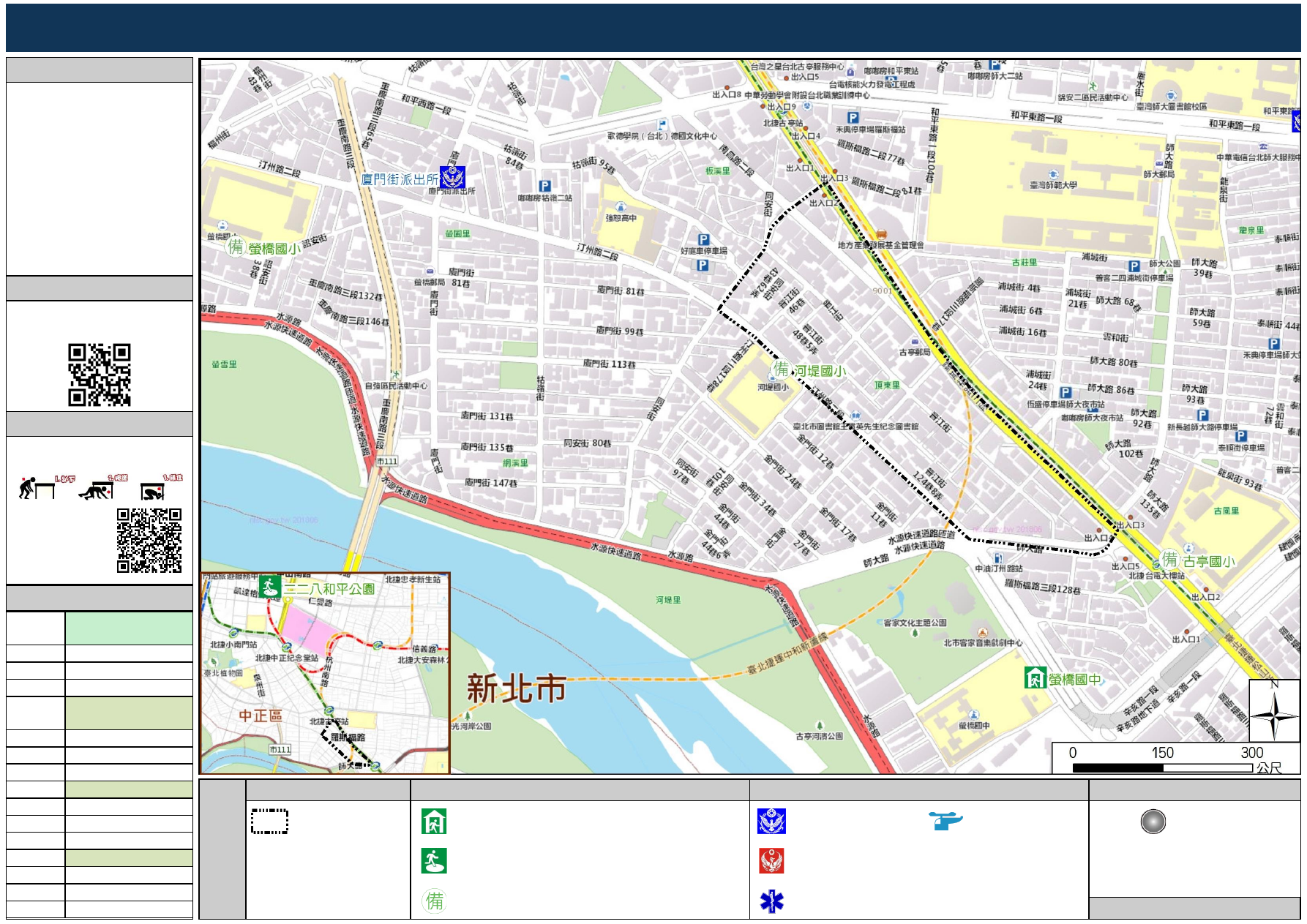Viewport: 1307px width, 924px height.
Task: Click the lower QR code under the earthquake figures
Action: point(149,541)
